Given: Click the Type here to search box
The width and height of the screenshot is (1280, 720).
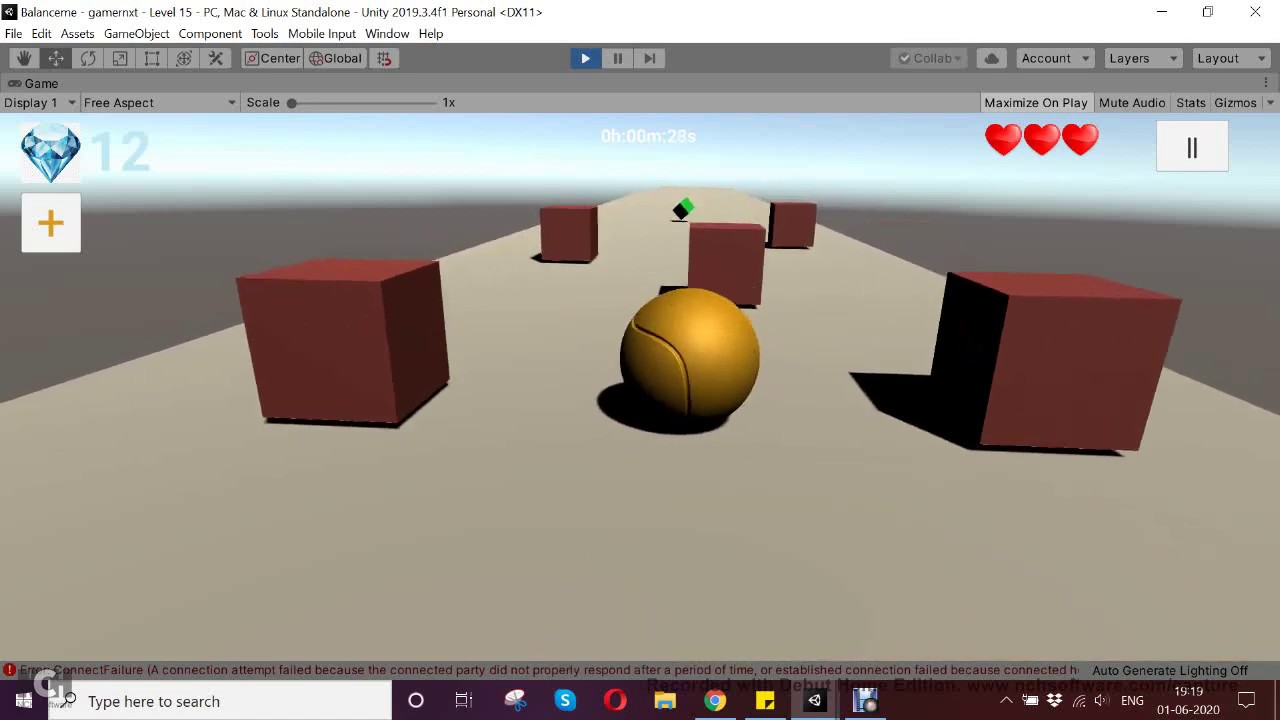Looking at the screenshot, I should click(x=220, y=701).
